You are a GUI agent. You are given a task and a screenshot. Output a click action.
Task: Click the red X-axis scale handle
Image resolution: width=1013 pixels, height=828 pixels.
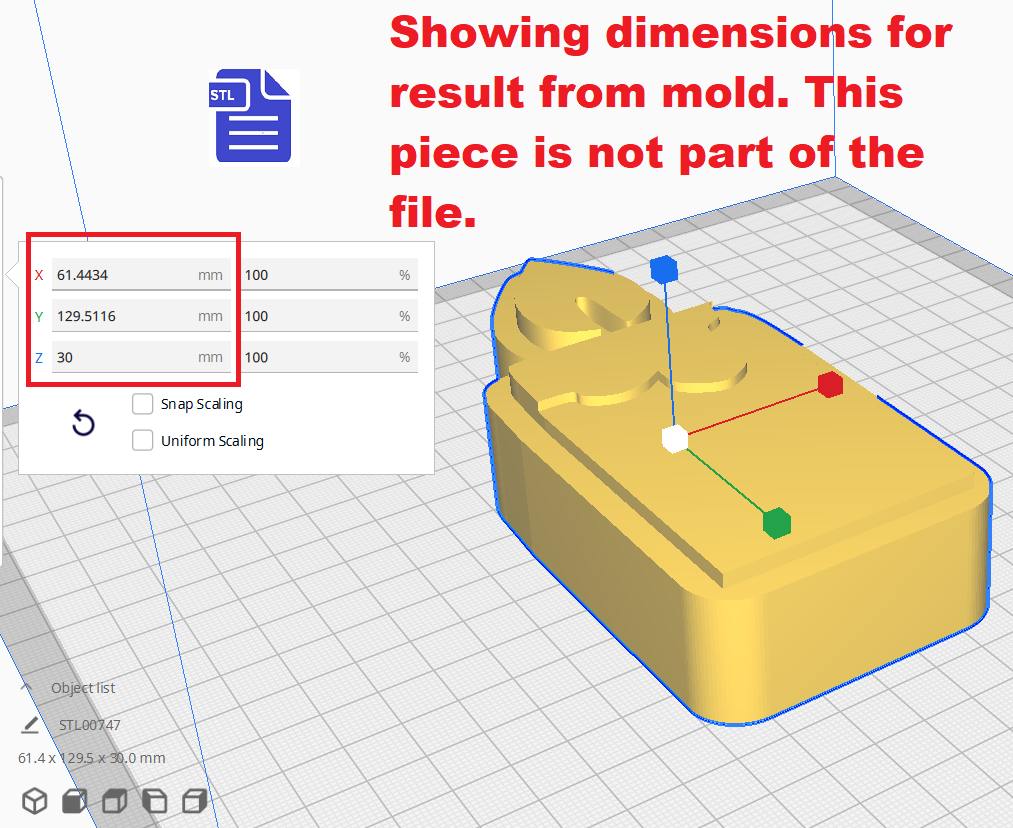[830, 385]
